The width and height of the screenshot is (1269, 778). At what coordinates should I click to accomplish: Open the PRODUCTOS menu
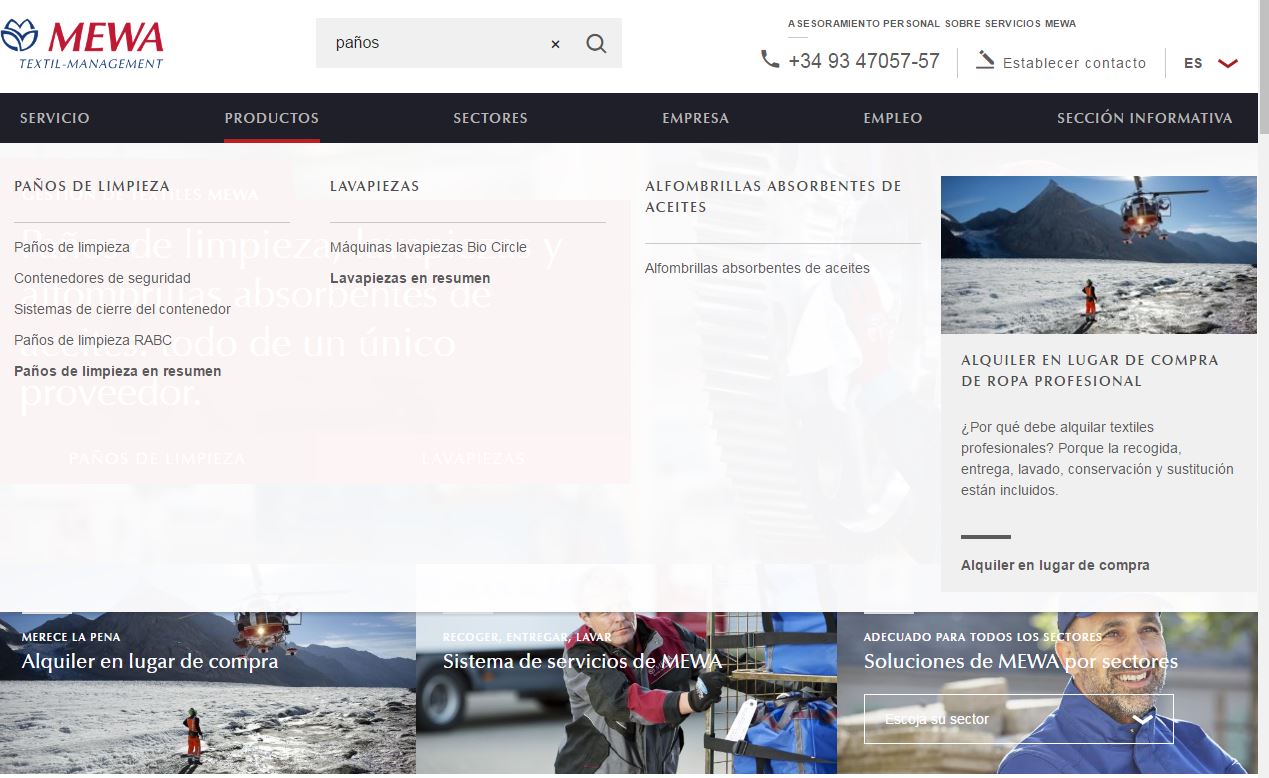point(272,118)
